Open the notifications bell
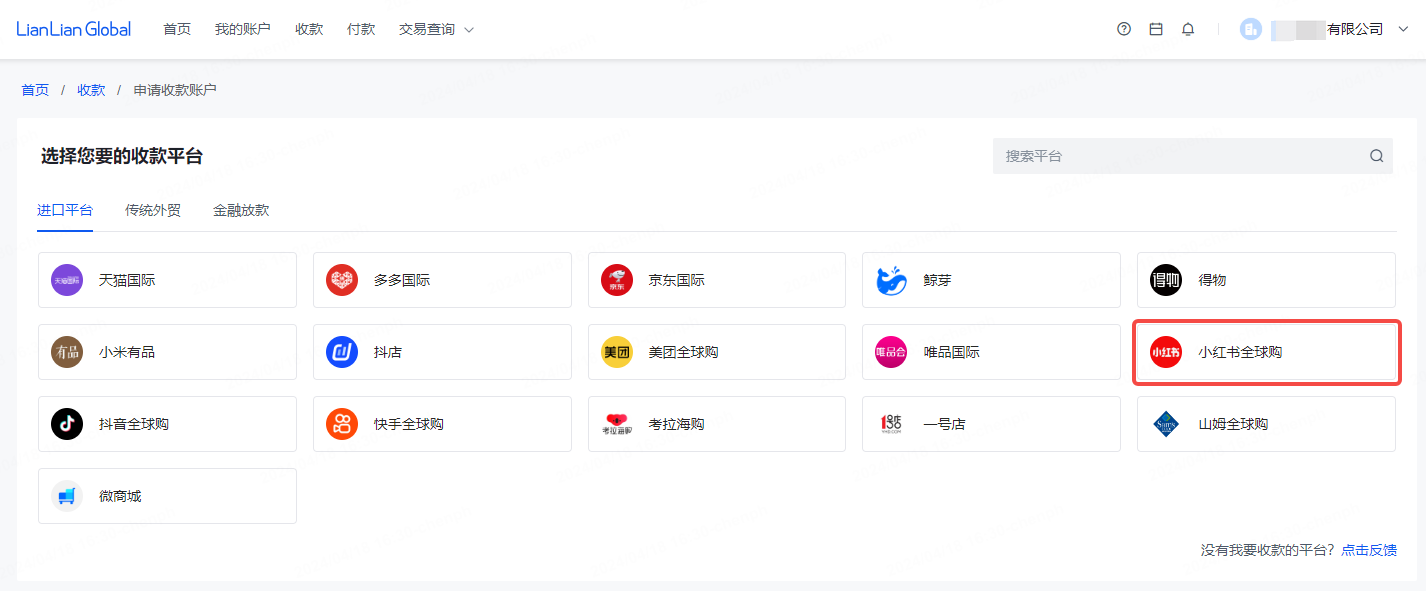This screenshot has width=1426, height=591. (x=1188, y=29)
